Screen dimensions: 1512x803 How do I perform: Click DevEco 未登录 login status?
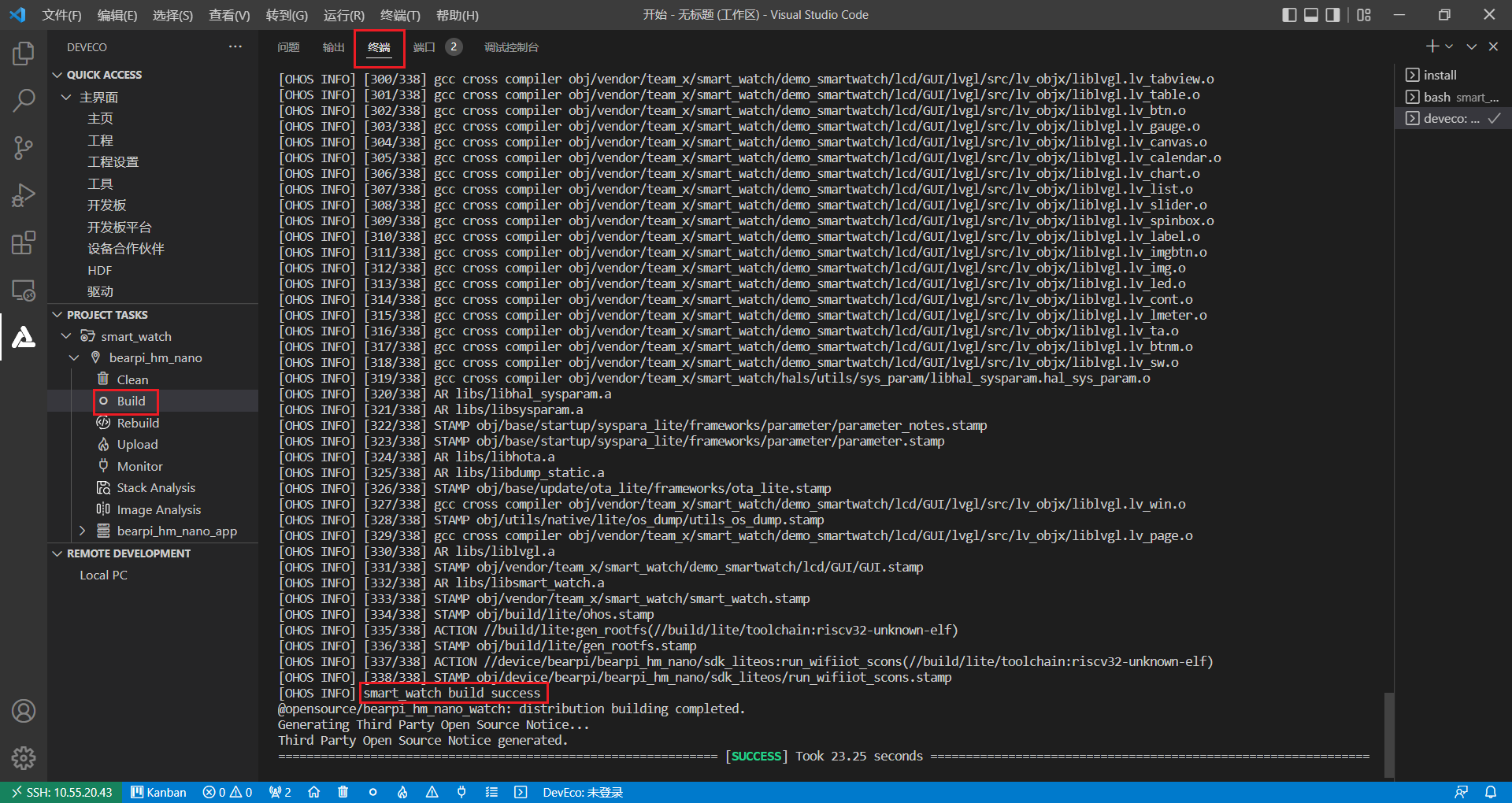tap(583, 792)
